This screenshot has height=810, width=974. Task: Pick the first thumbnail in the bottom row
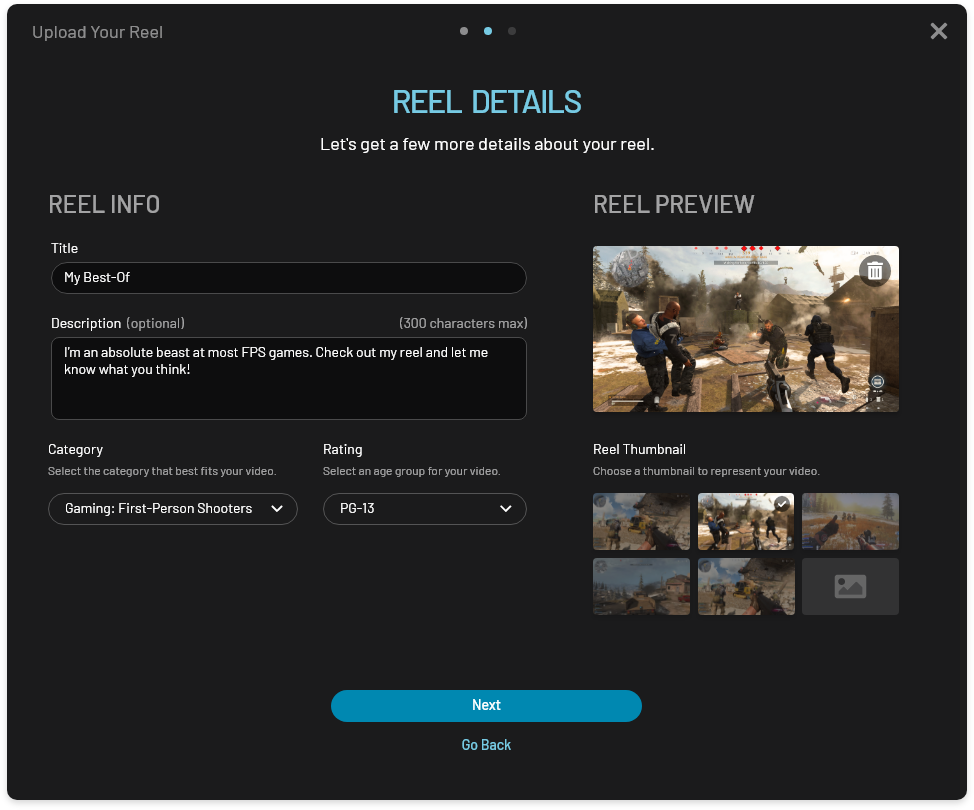tap(641, 586)
